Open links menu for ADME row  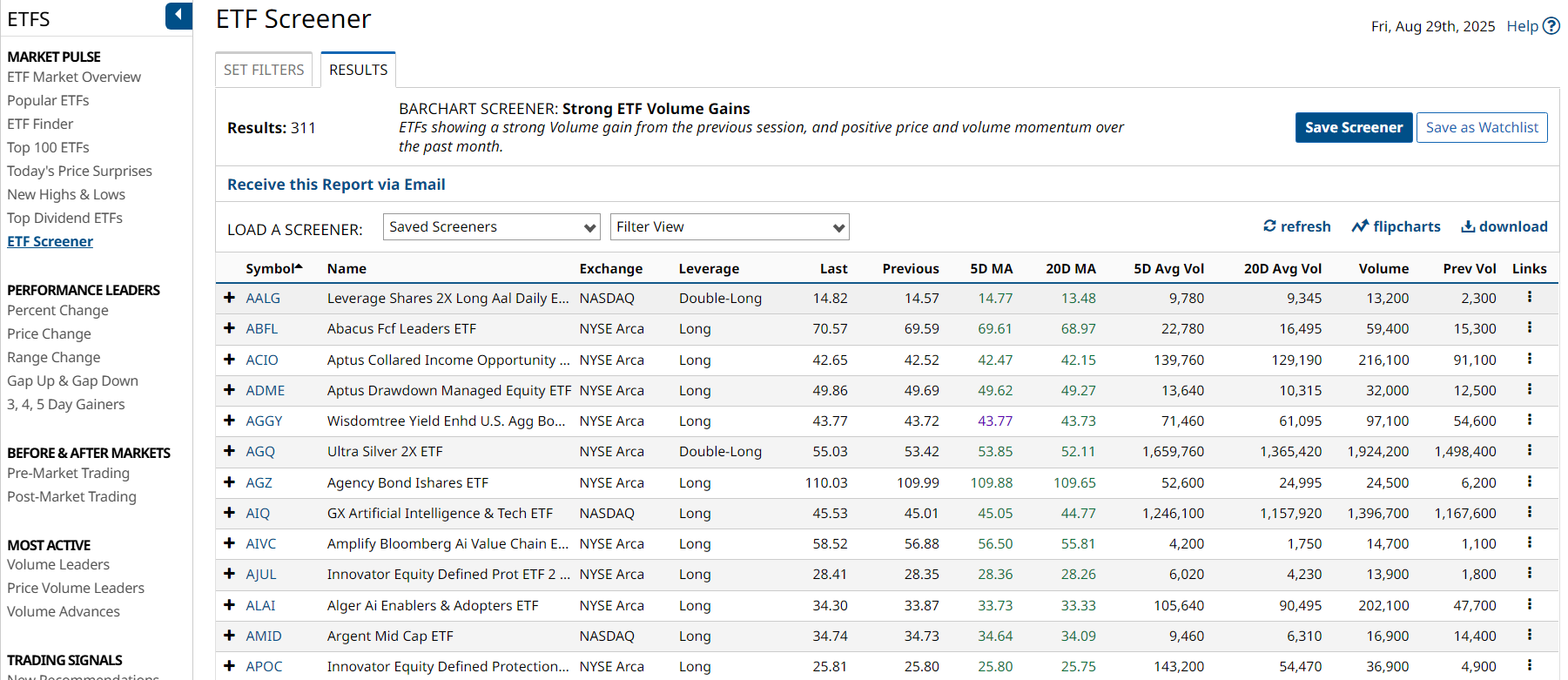coord(1529,390)
